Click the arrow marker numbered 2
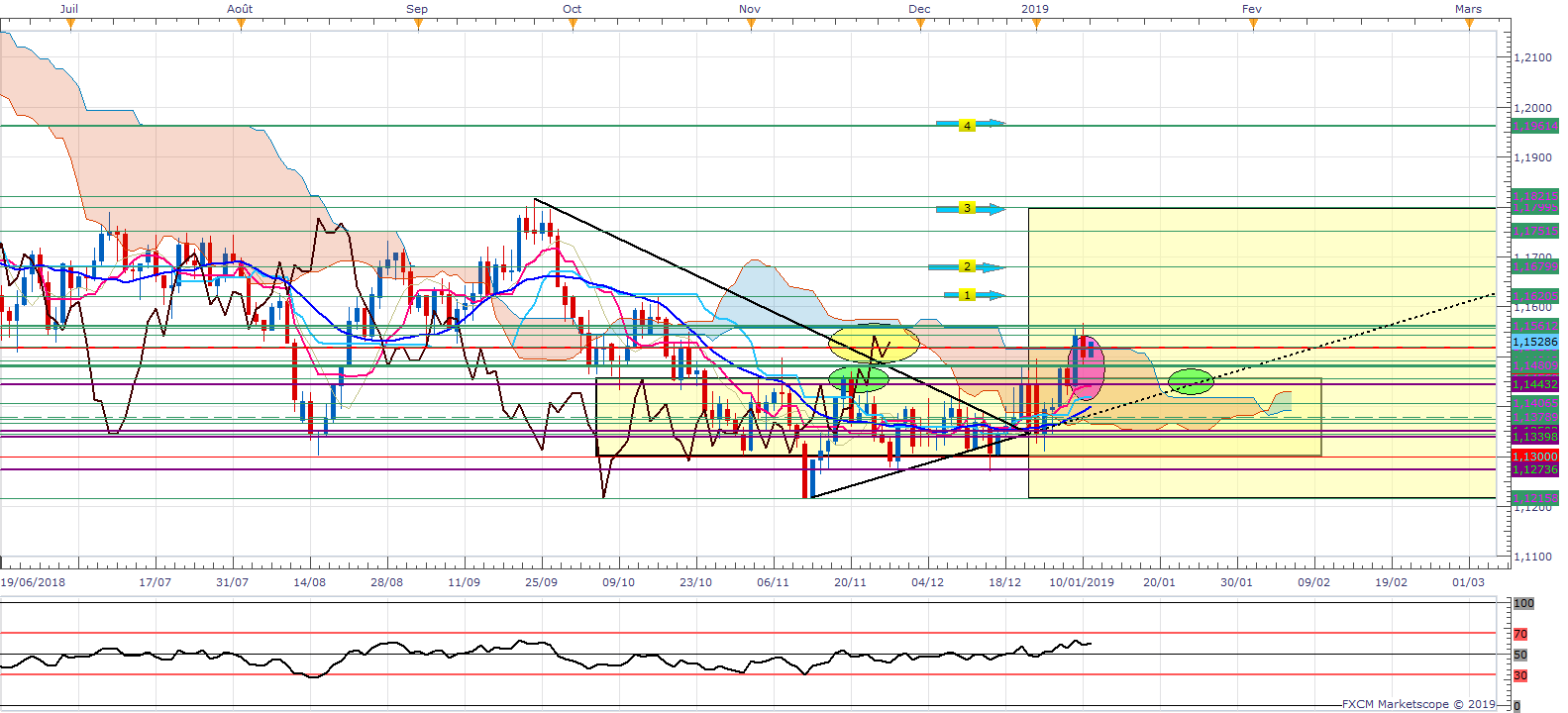The height and width of the screenshot is (713, 1568). [967, 267]
